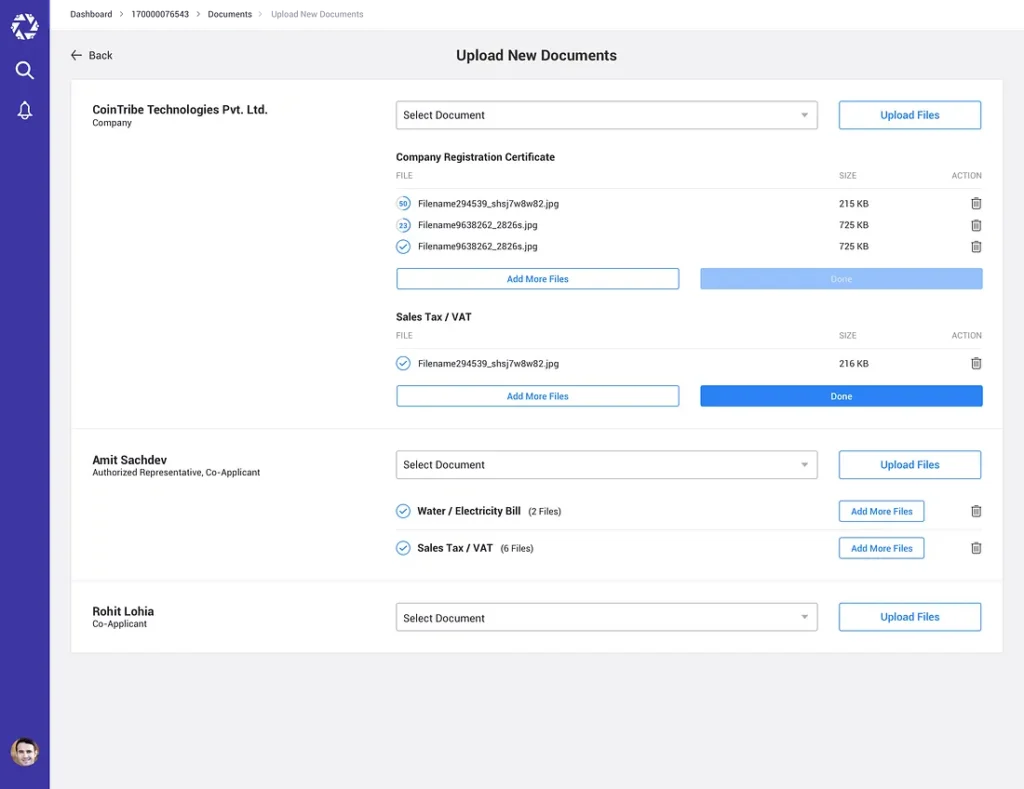The image size is (1024, 789).
Task: Delete Water / Electricity Bill documents
Action: point(976,512)
